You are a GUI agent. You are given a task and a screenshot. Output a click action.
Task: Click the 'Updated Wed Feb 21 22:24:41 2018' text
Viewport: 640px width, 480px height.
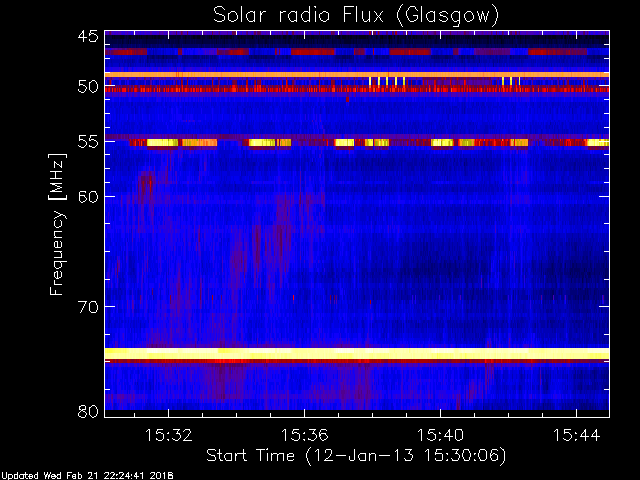point(87,476)
